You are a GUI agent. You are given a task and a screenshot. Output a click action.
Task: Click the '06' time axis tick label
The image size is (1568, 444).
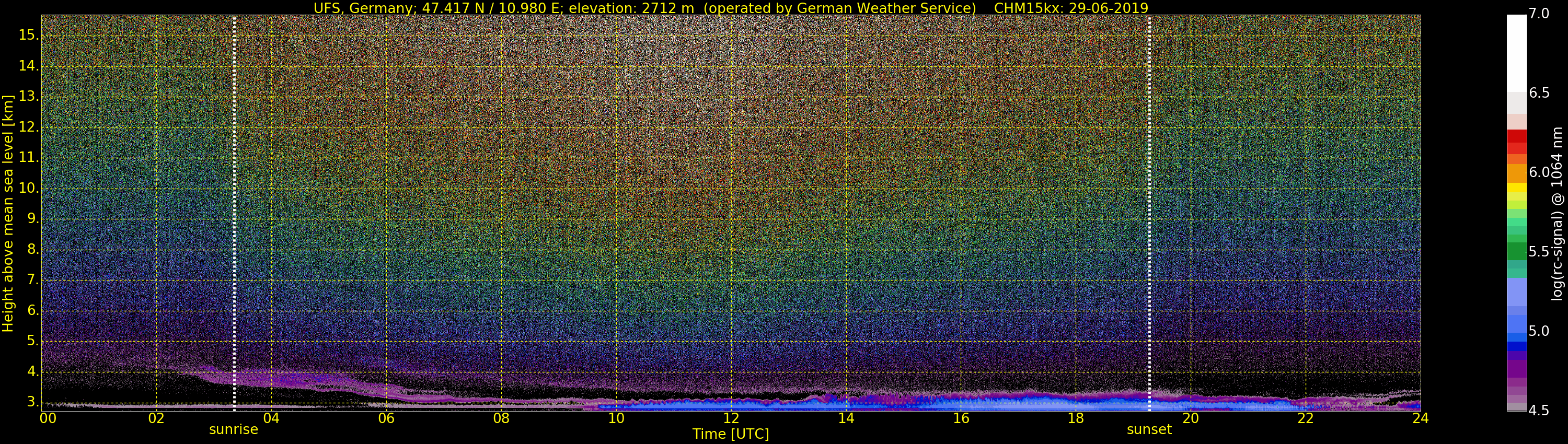387,418
